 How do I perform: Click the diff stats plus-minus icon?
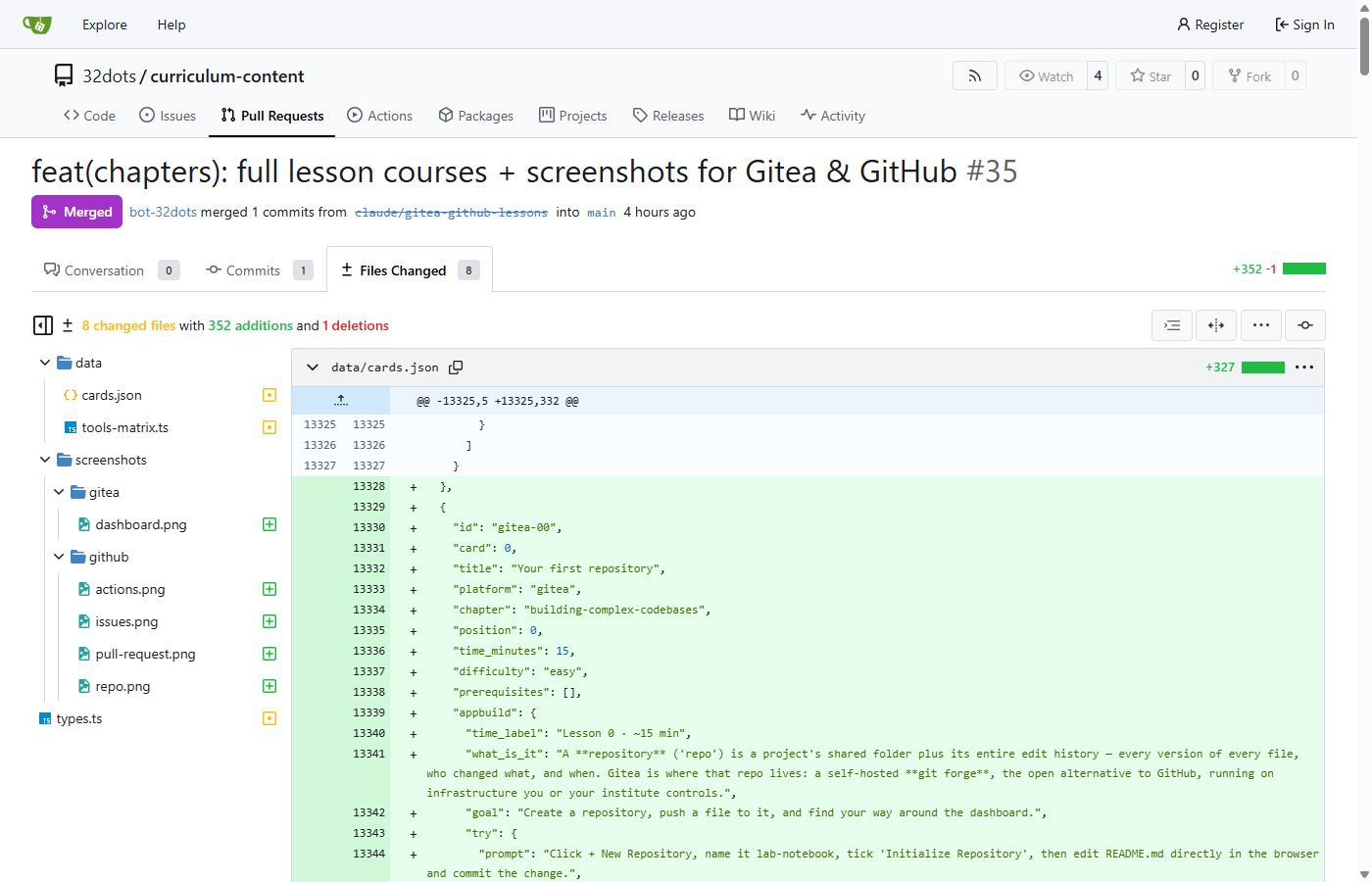[x=68, y=325]
